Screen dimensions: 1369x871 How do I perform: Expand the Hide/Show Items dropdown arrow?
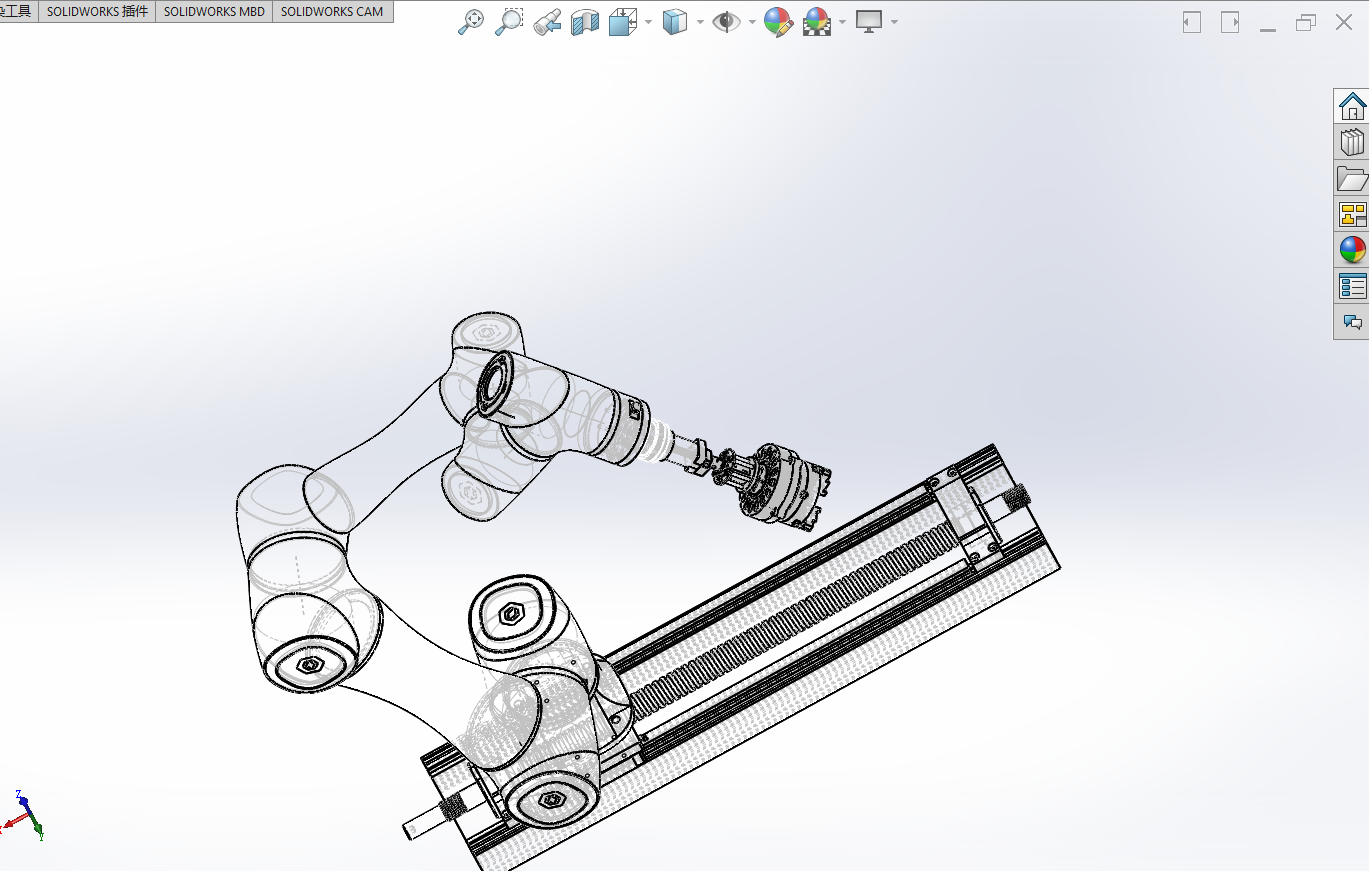pyautogui.click(x=751, y=22)
